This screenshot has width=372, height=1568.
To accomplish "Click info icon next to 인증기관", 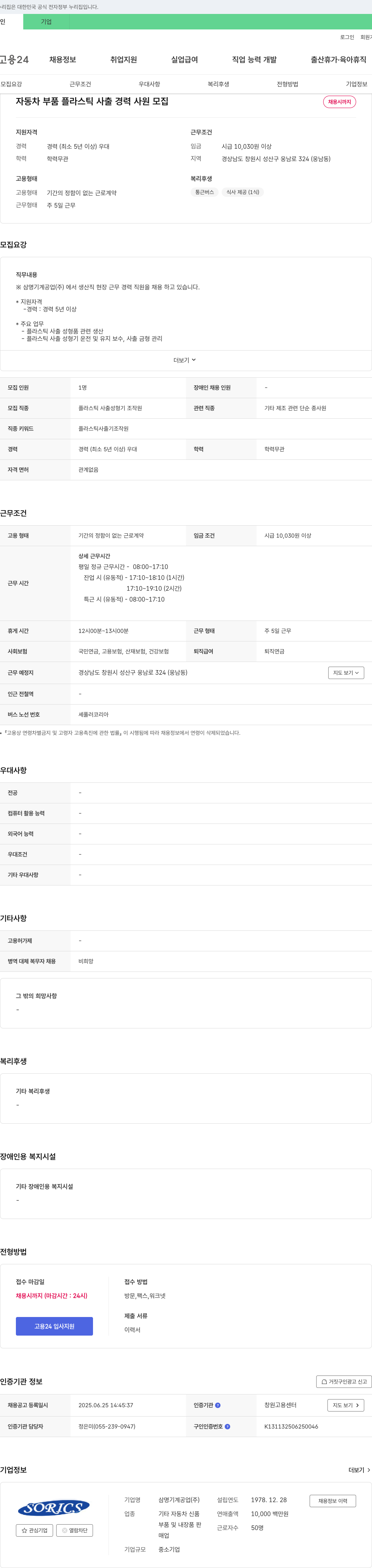I will [x=218, y=1405].
